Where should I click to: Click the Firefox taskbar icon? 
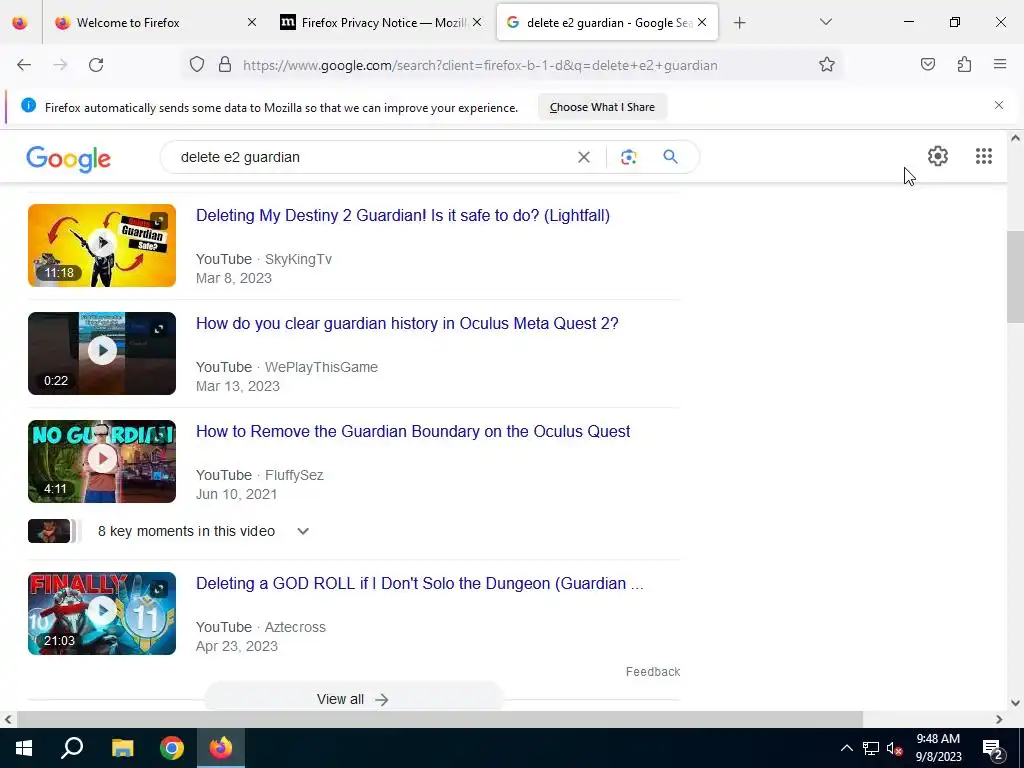(221, 748)
